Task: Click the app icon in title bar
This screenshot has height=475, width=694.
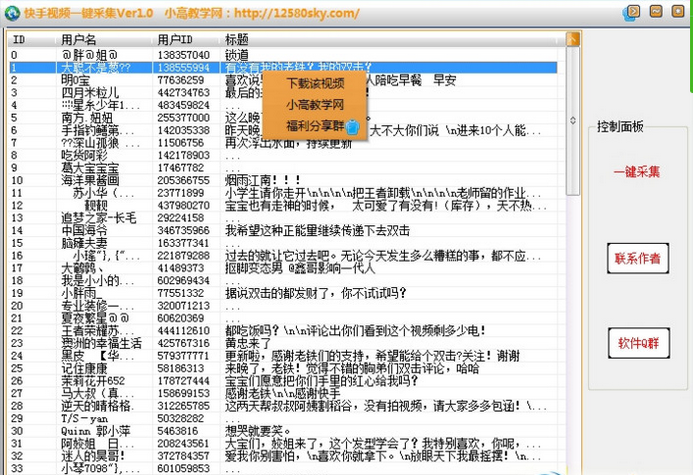Action: coord(10,12)
